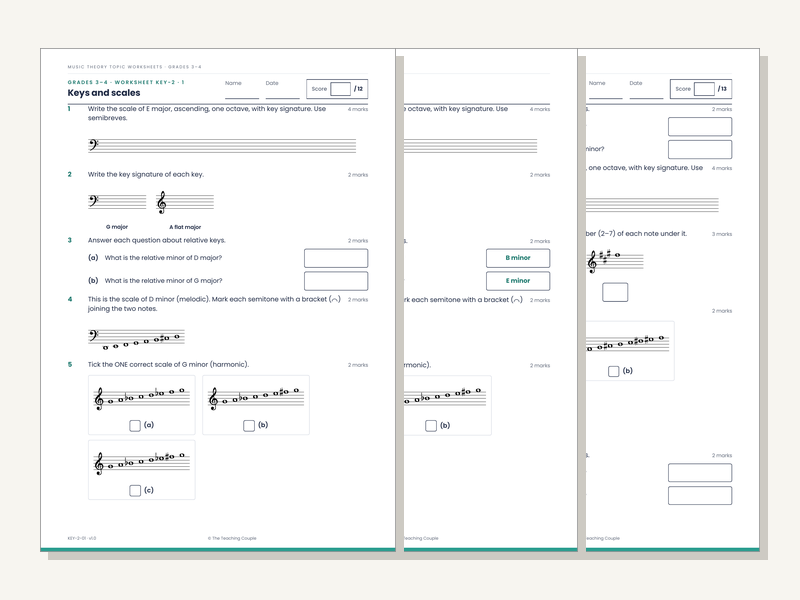Click '© The Teaching Couple' on the first page footer
The width and height of the screenshot is (800, 600).
[232, 538]
